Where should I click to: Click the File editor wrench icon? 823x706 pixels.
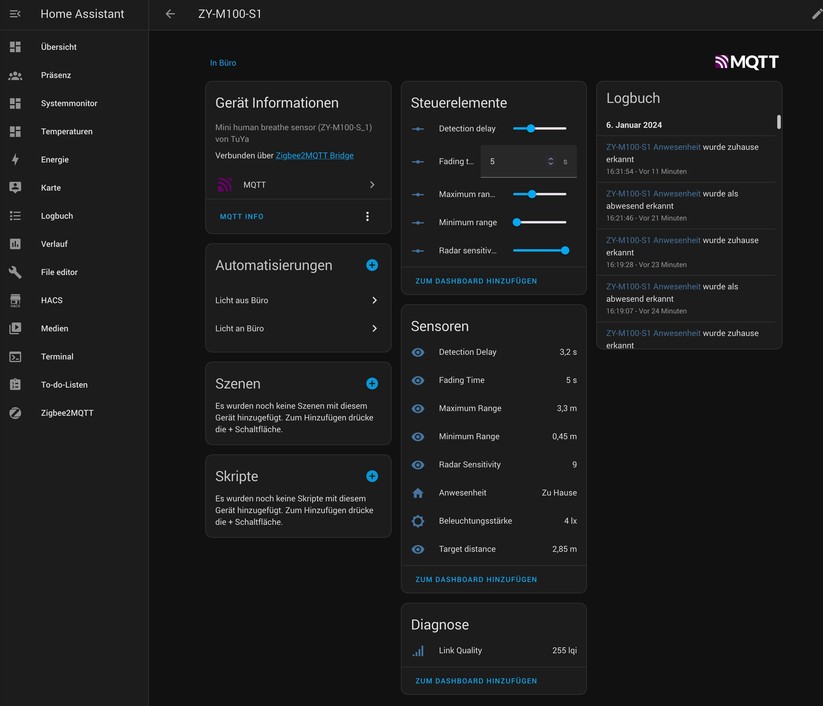(14, 271)
